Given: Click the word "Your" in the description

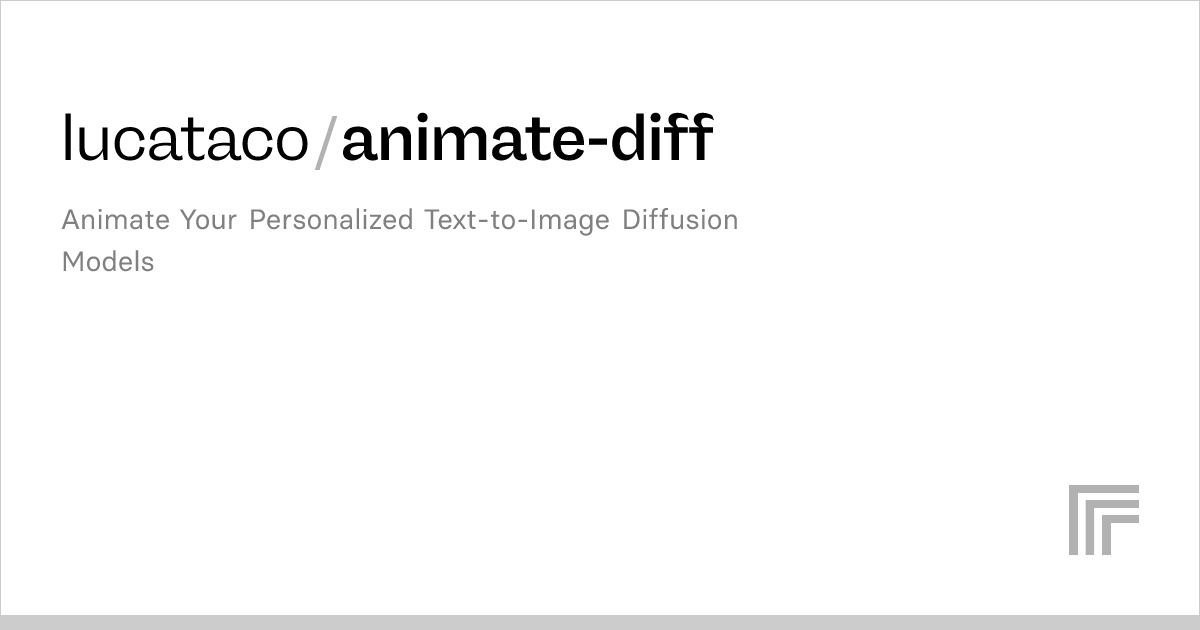Looking at the screenshot, I should tap(208, 220).
